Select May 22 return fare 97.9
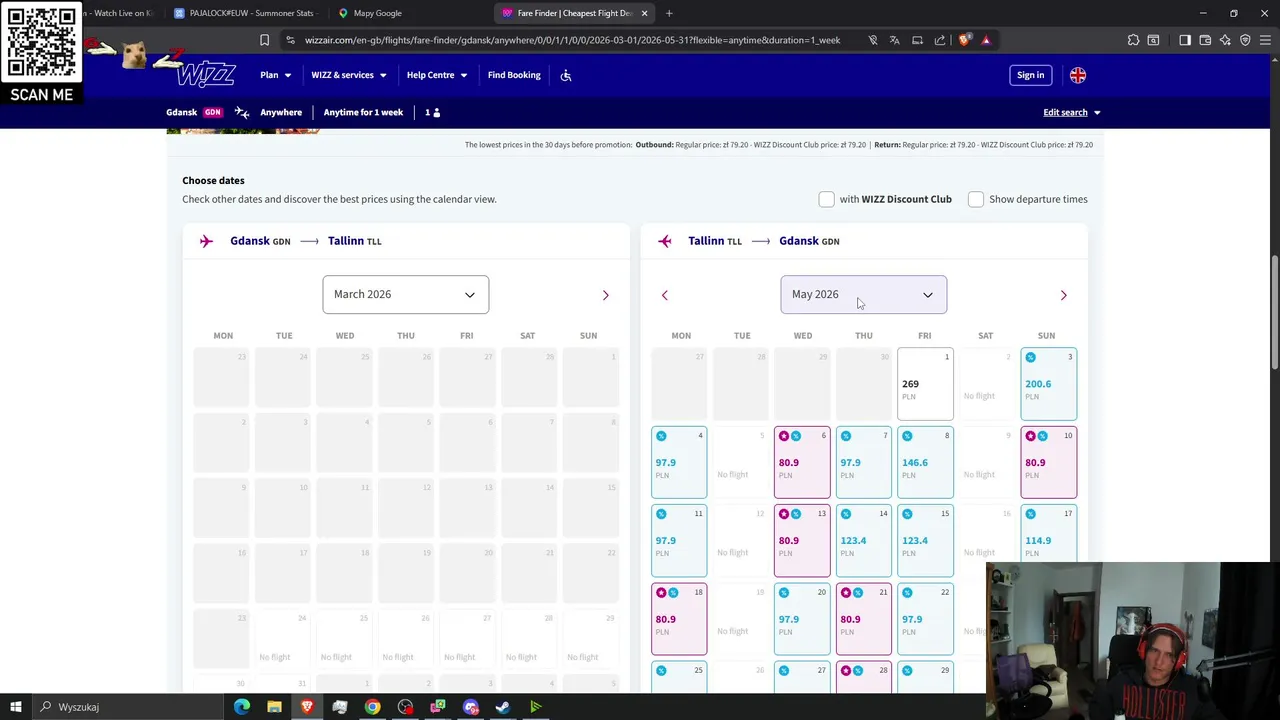 [925, 619]
